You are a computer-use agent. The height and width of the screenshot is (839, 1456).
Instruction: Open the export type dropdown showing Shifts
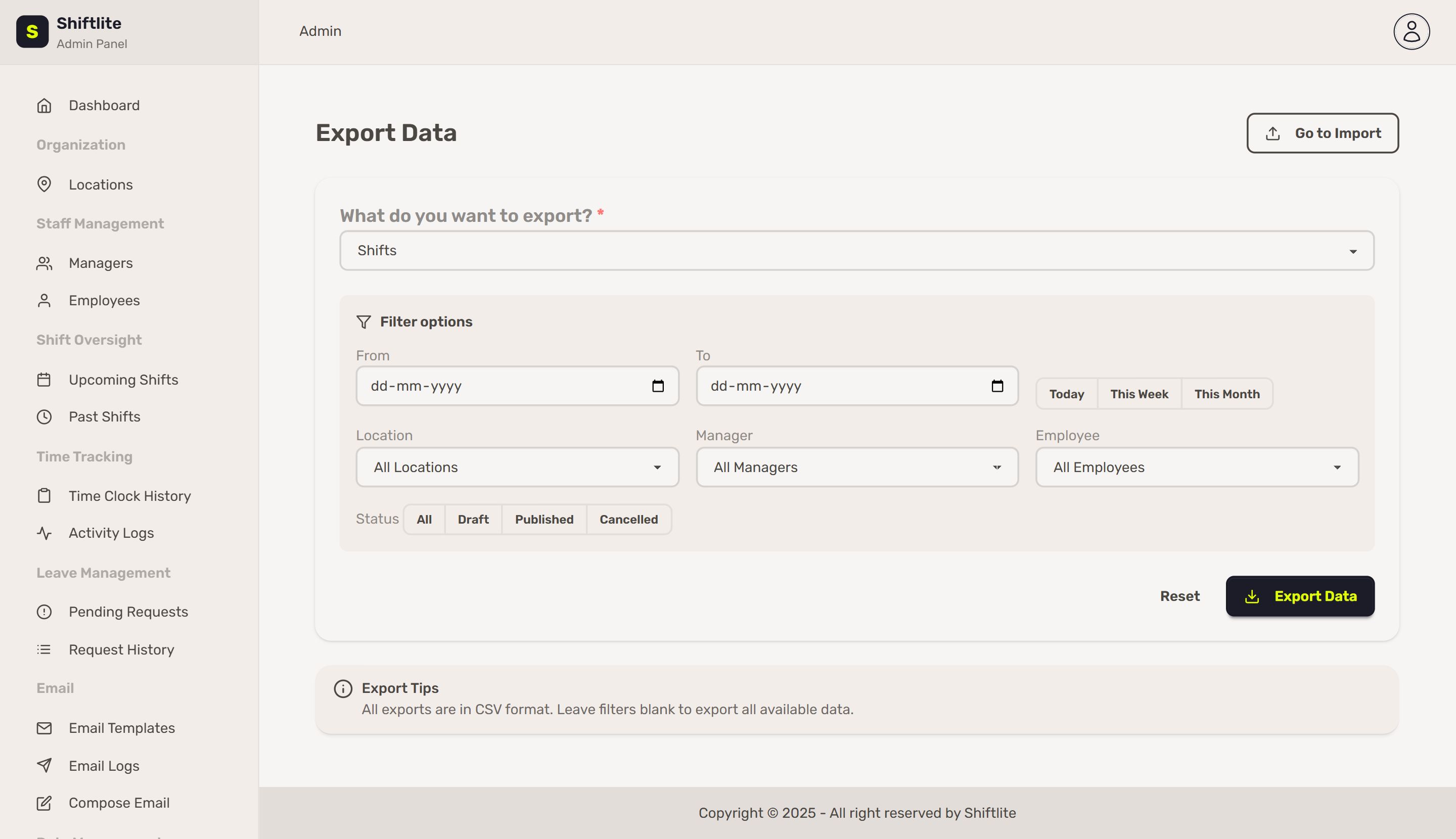[856, 251]
